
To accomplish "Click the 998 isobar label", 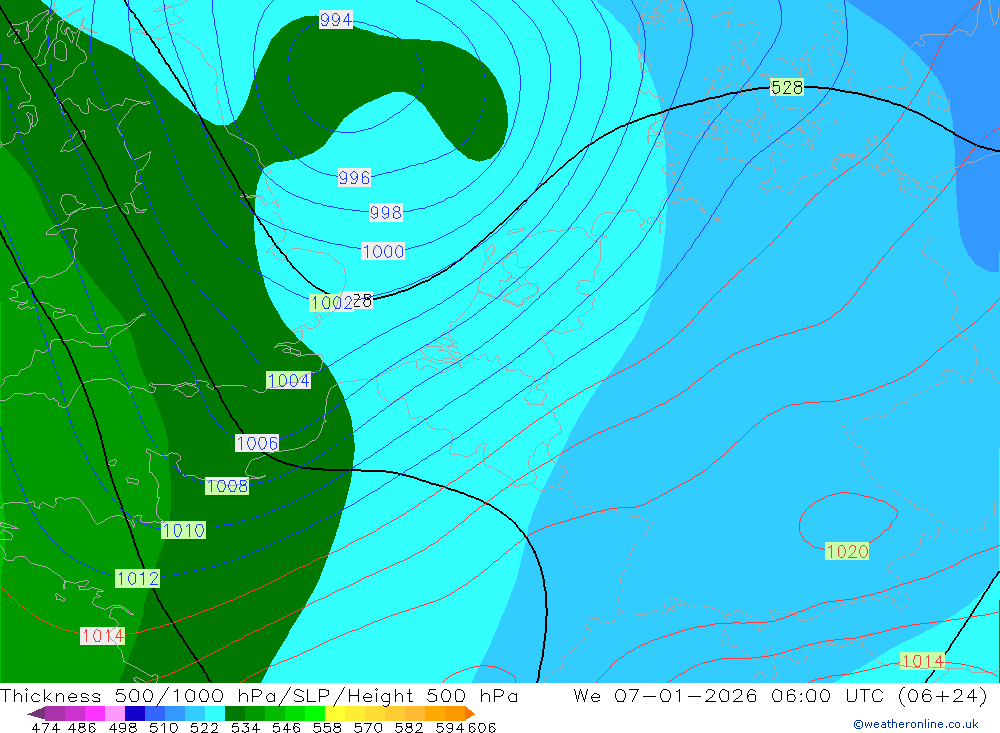I will click(x=386, y=212).
